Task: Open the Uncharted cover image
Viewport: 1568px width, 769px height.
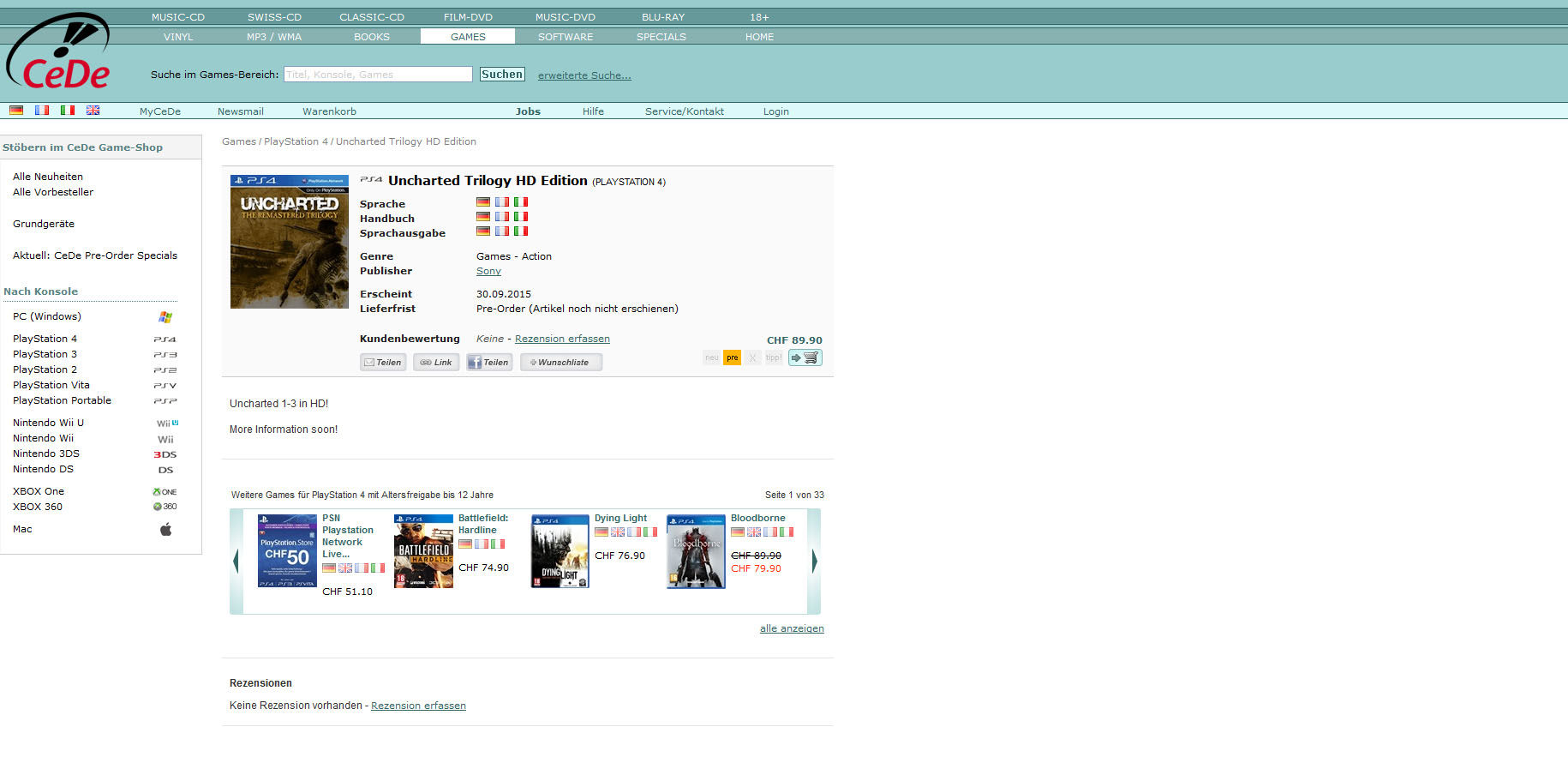Action: point(290,242)
